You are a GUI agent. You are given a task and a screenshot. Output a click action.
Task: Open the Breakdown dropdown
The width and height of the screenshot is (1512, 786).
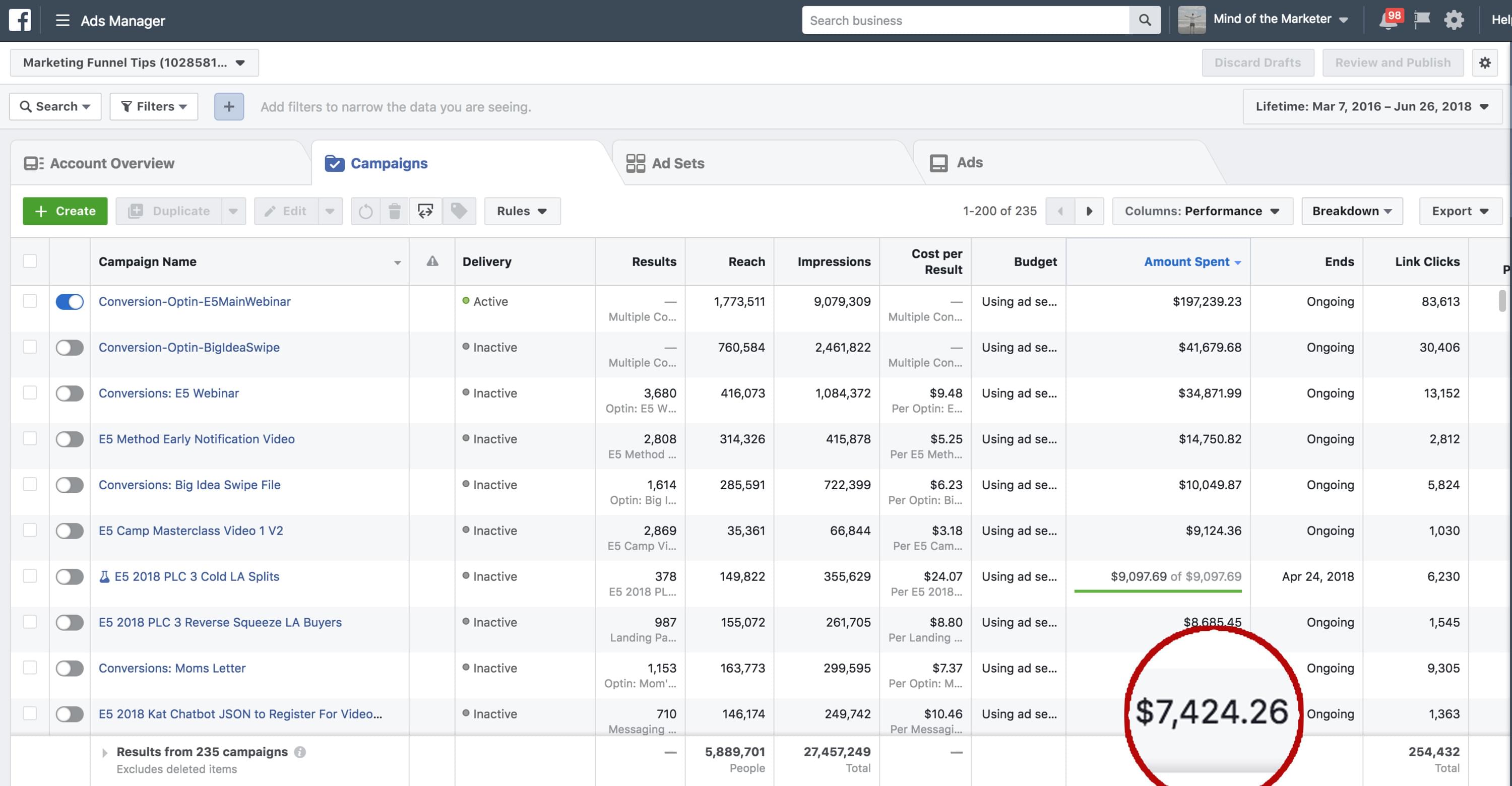pos(1352,211)
